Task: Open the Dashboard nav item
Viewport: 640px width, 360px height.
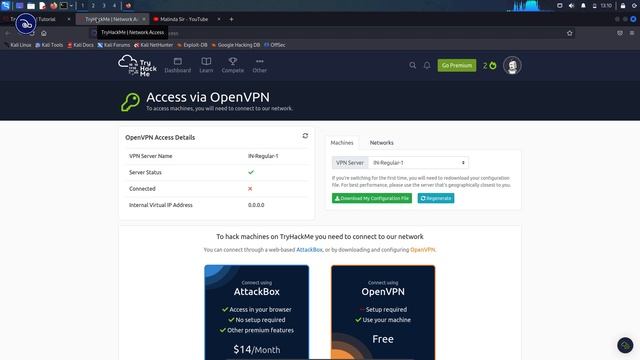Action: [178, 65]
